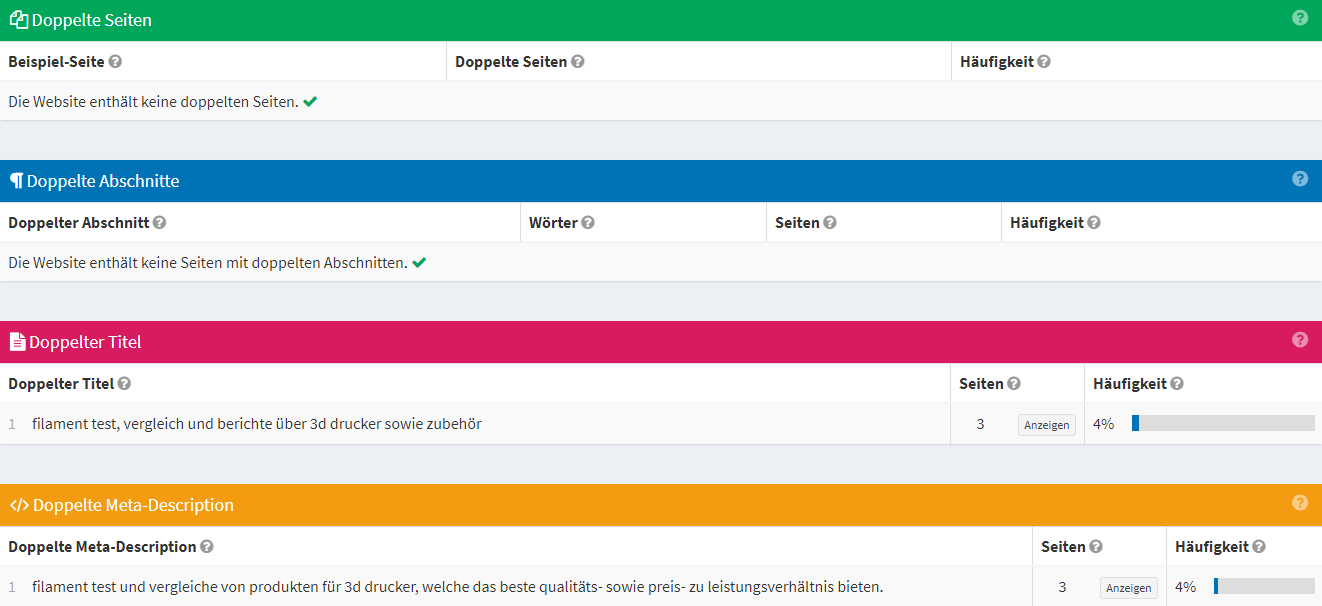
Task: Click the duplicate meta description text row
Action: click(457, 587)
